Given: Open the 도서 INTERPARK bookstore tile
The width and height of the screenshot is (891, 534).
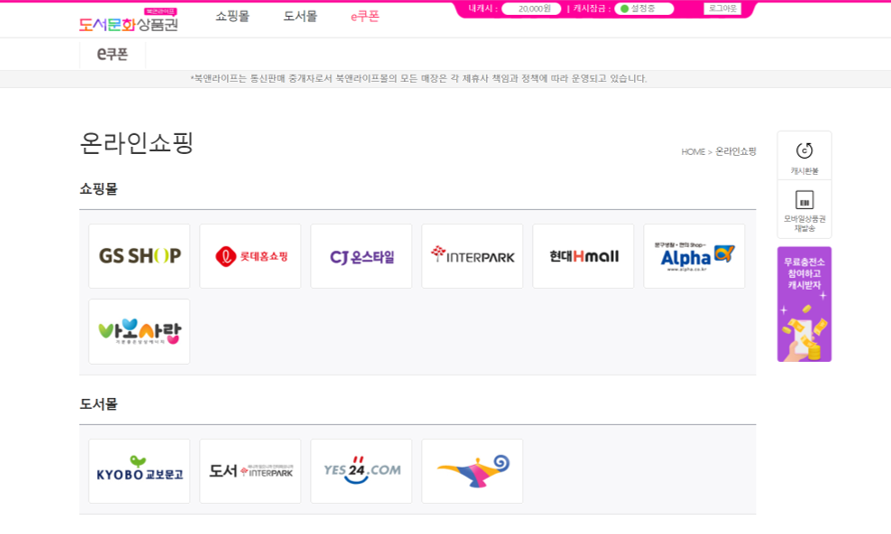Looking at the screenshot, I should point(250,471).
